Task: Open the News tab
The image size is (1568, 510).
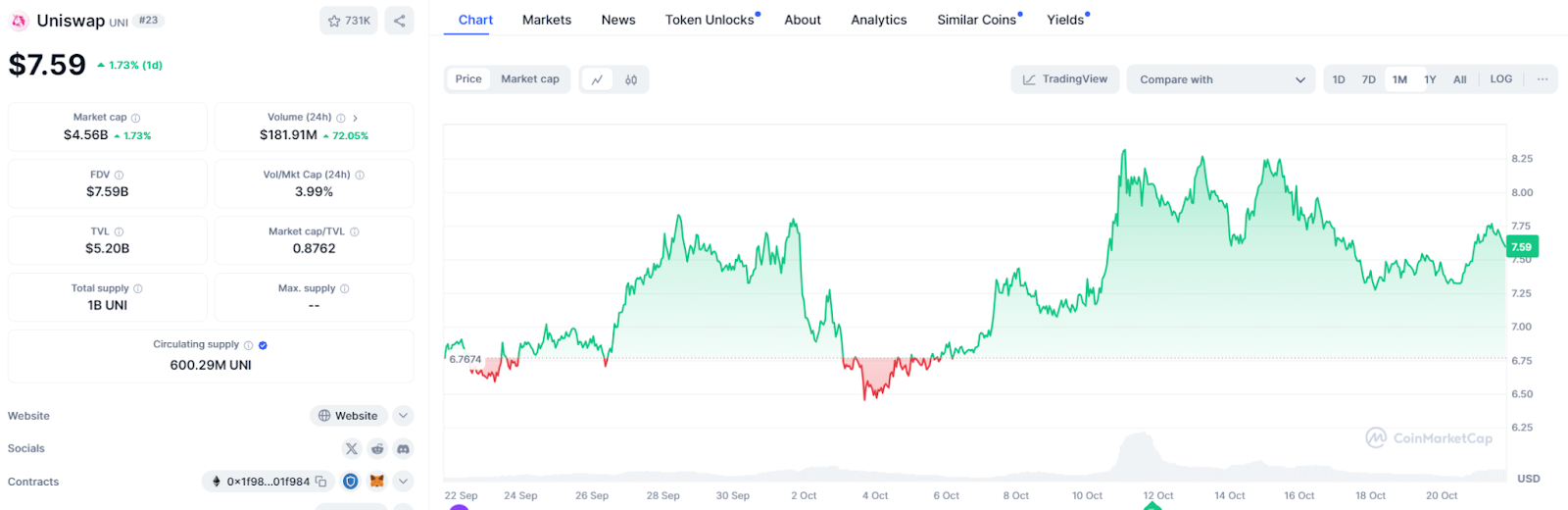Action: pos(618,20)
